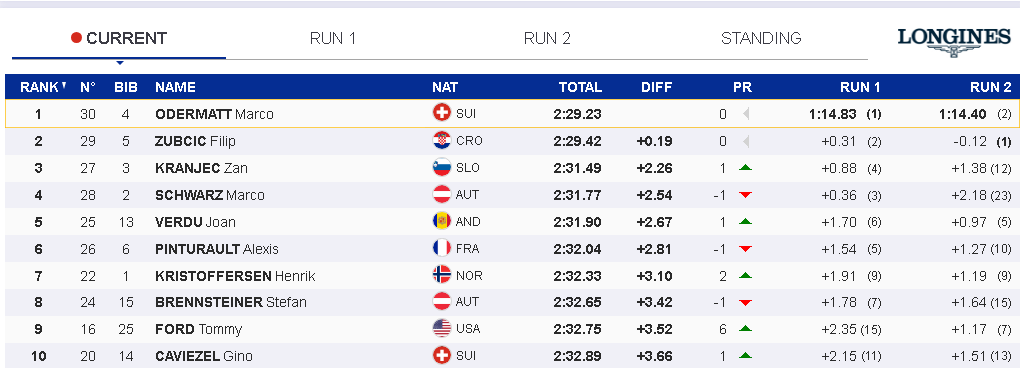Screen dimensions: 1020x368
Task: Switch to the RUN 1 tab
Action: point(332,38)
